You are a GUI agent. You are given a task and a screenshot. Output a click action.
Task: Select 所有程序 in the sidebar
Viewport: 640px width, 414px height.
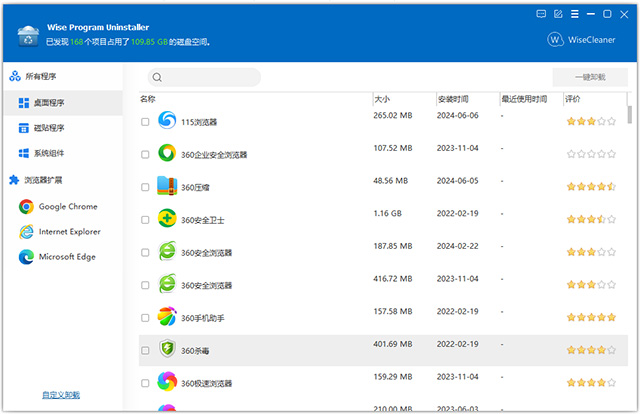(x=33, y=76)
